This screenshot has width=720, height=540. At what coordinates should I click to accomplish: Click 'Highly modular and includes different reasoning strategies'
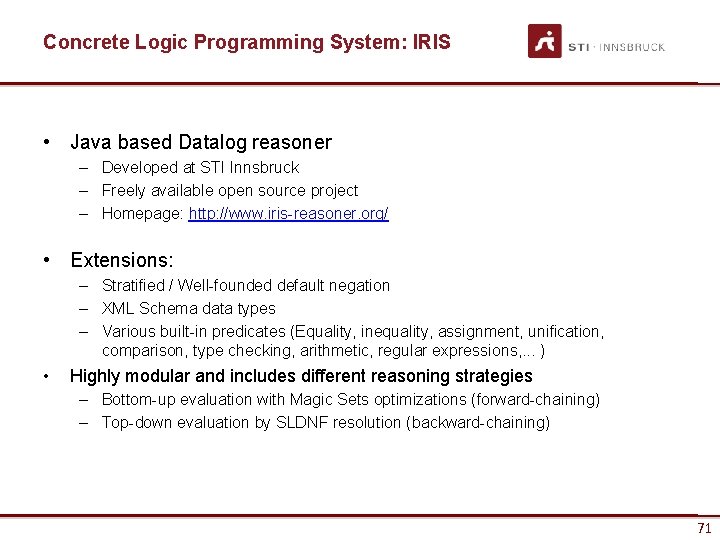[301, 376]
